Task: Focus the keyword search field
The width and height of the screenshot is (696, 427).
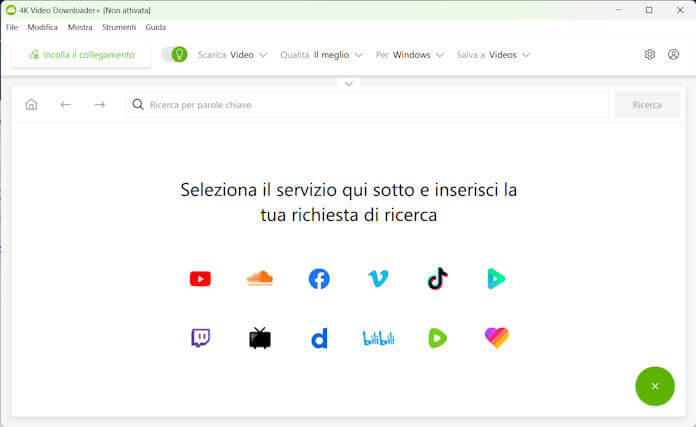Action: pyautogui.click(x=368, y=105)
